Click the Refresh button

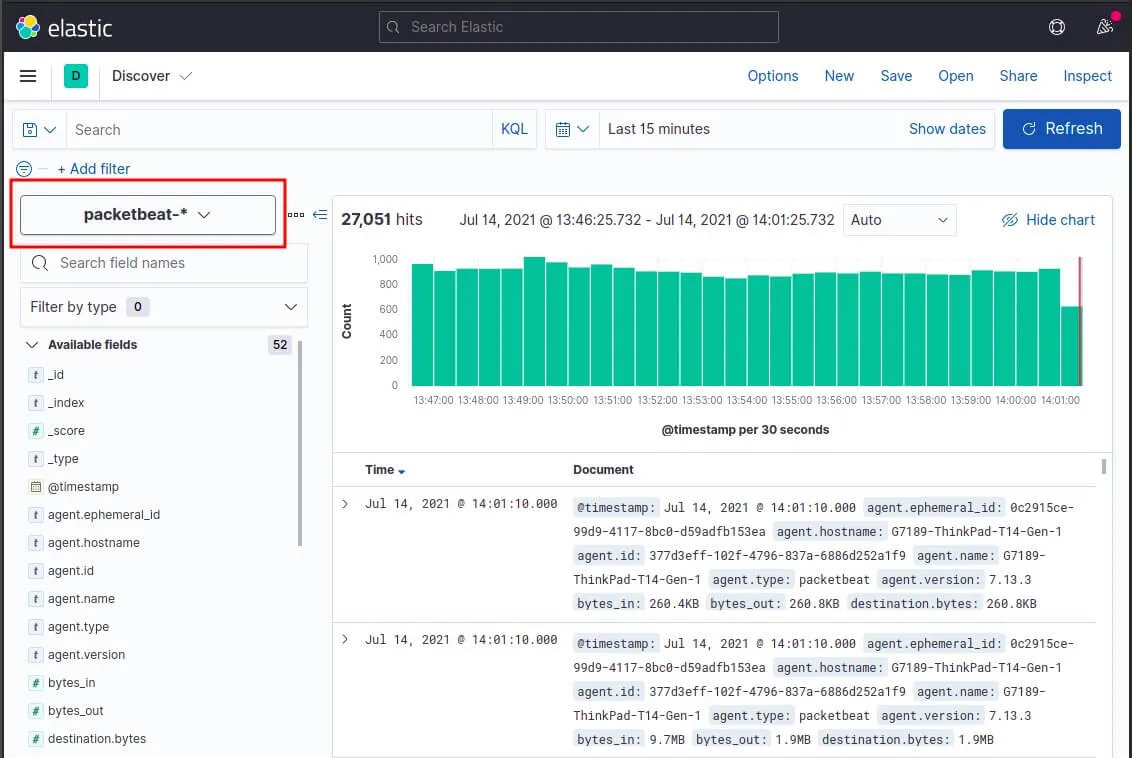coord(1061,129)
